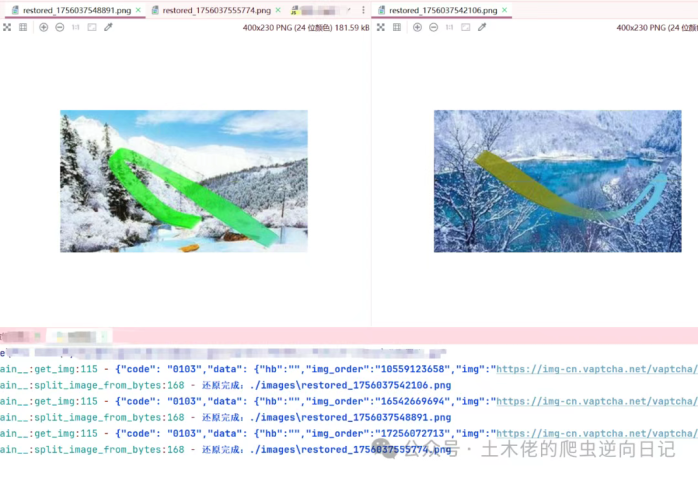Viewport: 698px width, 477px height.
Task: Open the hidden tabs dropdown chevron
Action: 346,10
